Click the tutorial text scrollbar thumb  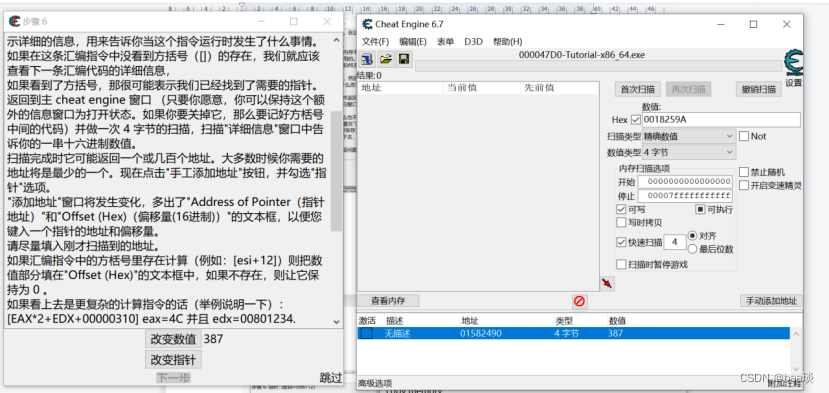(336, 171)
